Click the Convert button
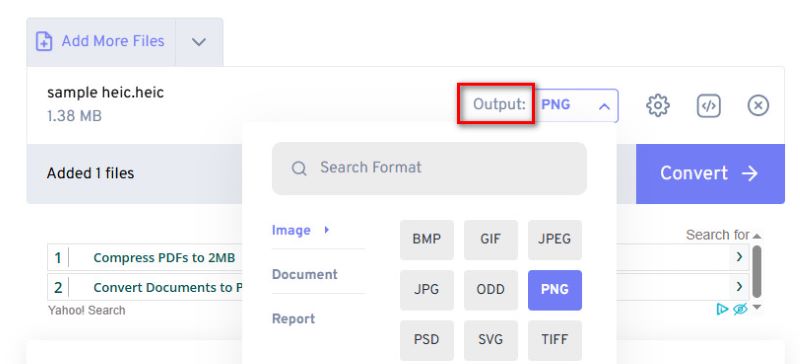This screenshot has height=364, width=800. (x=710, y=174)
